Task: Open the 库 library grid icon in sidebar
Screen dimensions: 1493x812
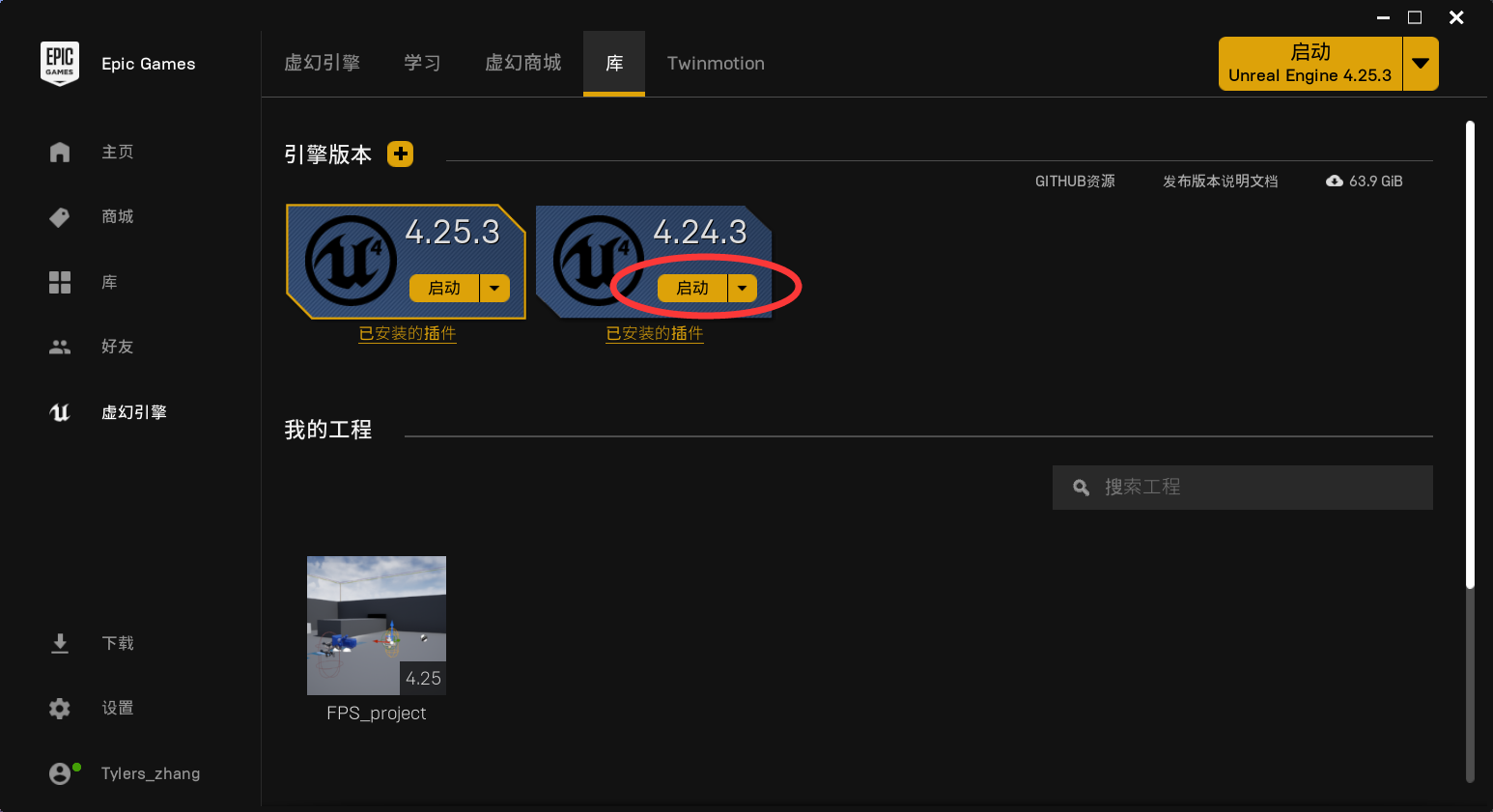Action: pos(60,282)
